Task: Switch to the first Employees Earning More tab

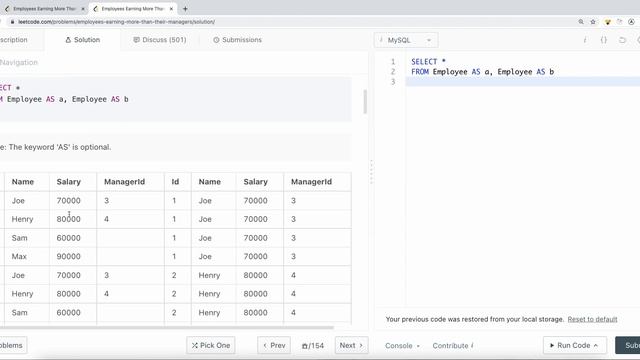Action: [x=44, y=9]
